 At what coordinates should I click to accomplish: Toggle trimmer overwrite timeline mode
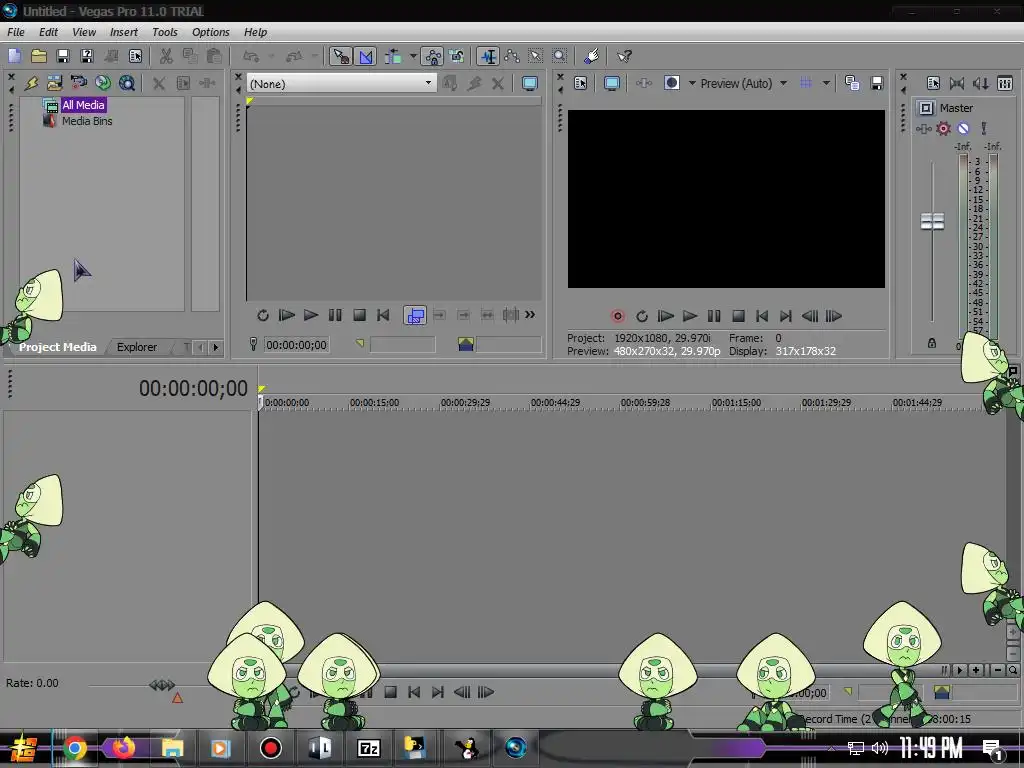coord(415,315)
